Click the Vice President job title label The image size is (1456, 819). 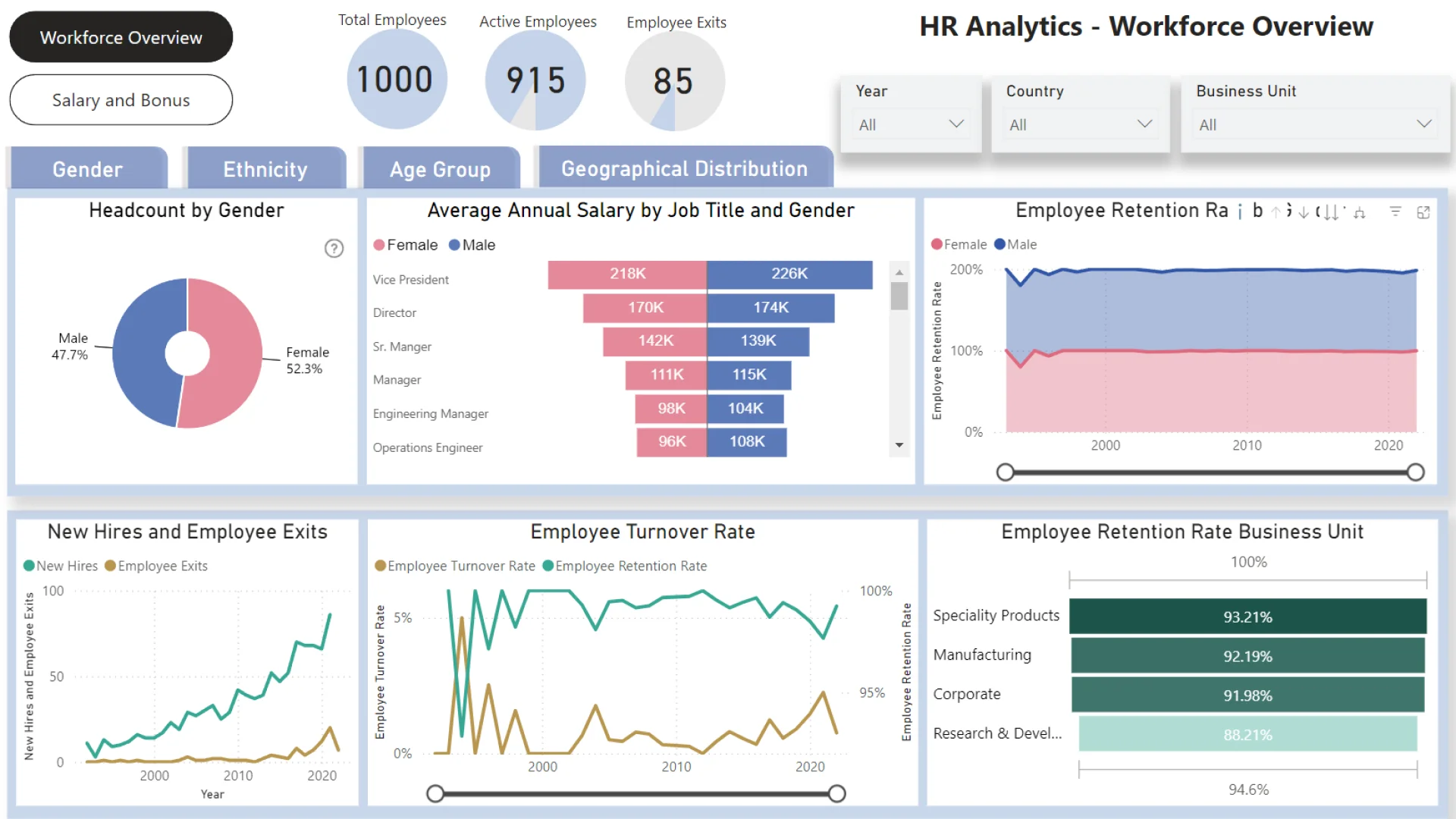411,280
